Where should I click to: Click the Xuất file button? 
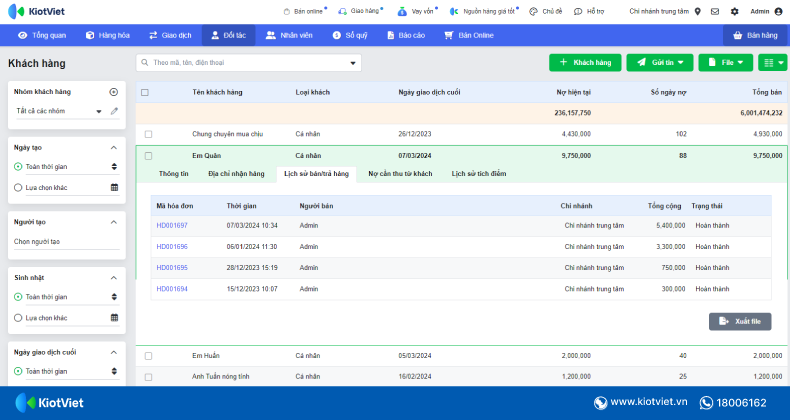740,321
